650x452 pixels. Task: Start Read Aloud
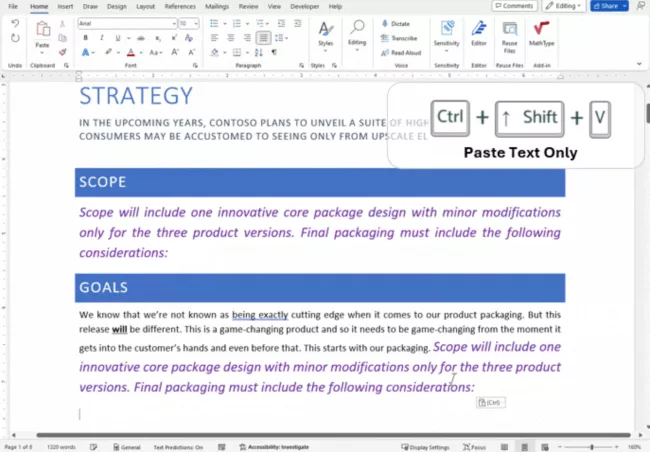click(401, 53)
